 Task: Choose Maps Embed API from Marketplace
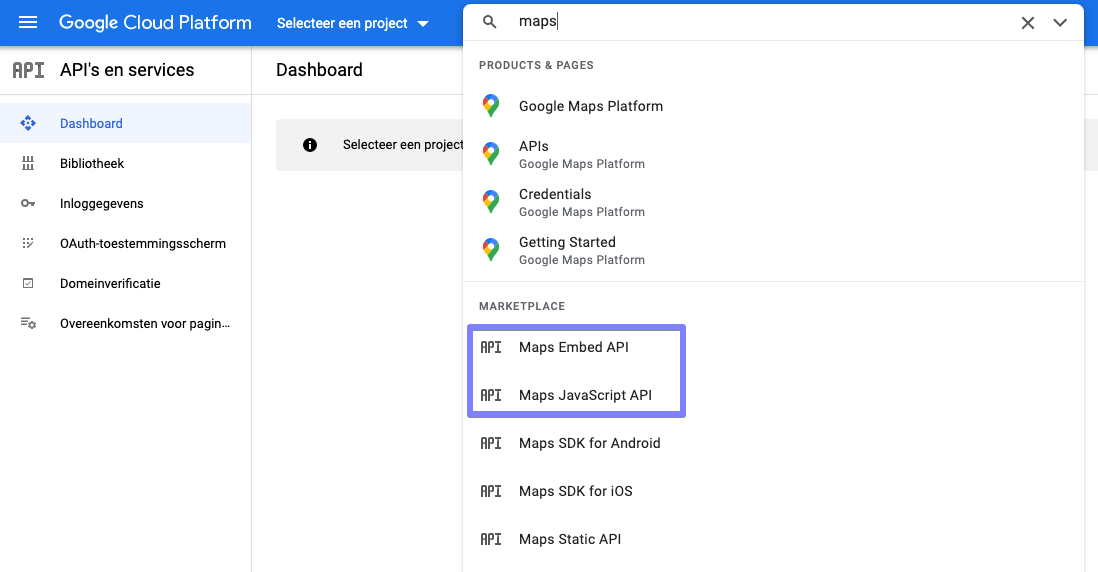tap(573, 348)
